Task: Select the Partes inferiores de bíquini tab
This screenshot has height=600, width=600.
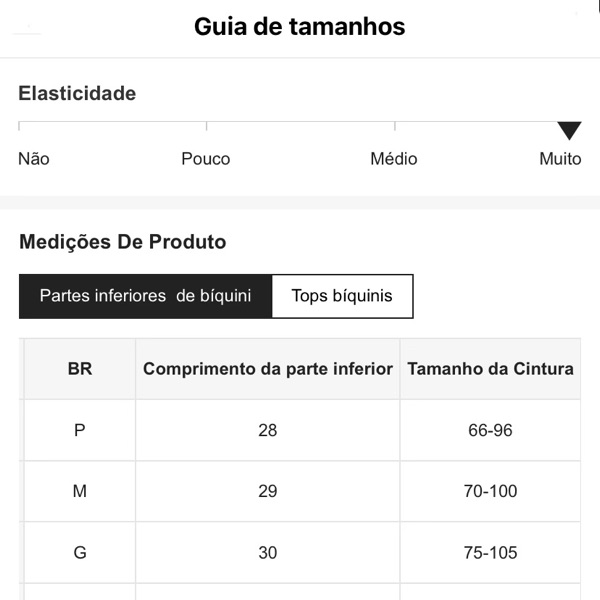Action: coord(145,296)
